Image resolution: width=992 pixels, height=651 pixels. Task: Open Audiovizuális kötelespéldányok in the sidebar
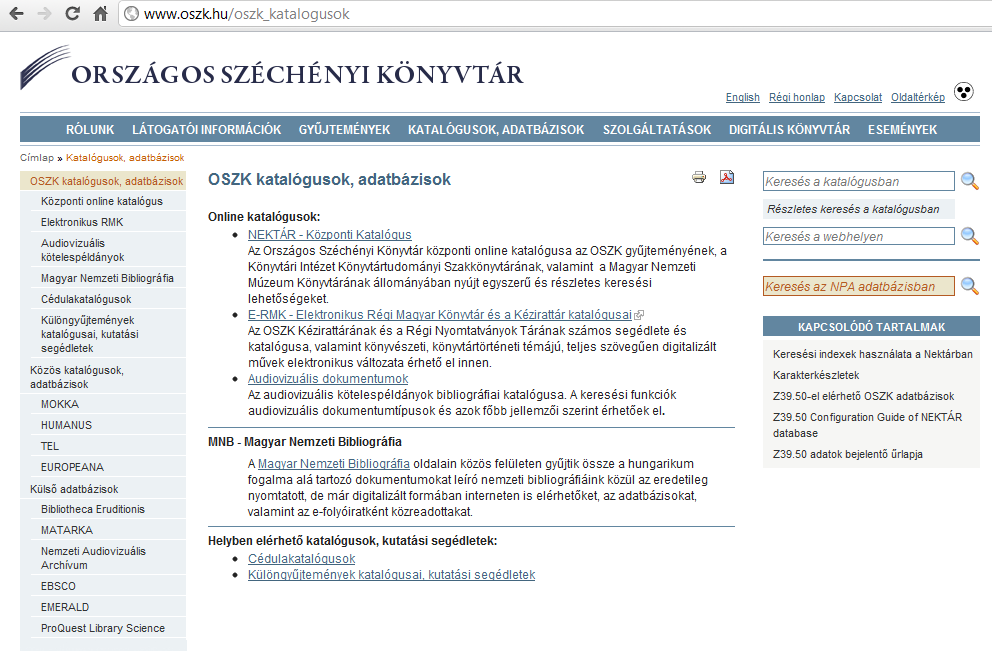(x=83, y=250)
